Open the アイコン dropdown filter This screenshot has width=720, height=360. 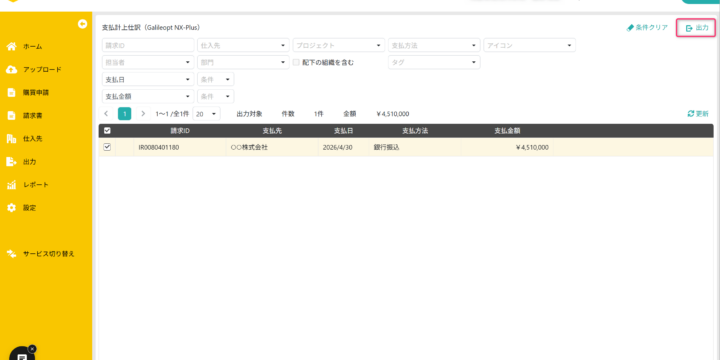(529, 45)
